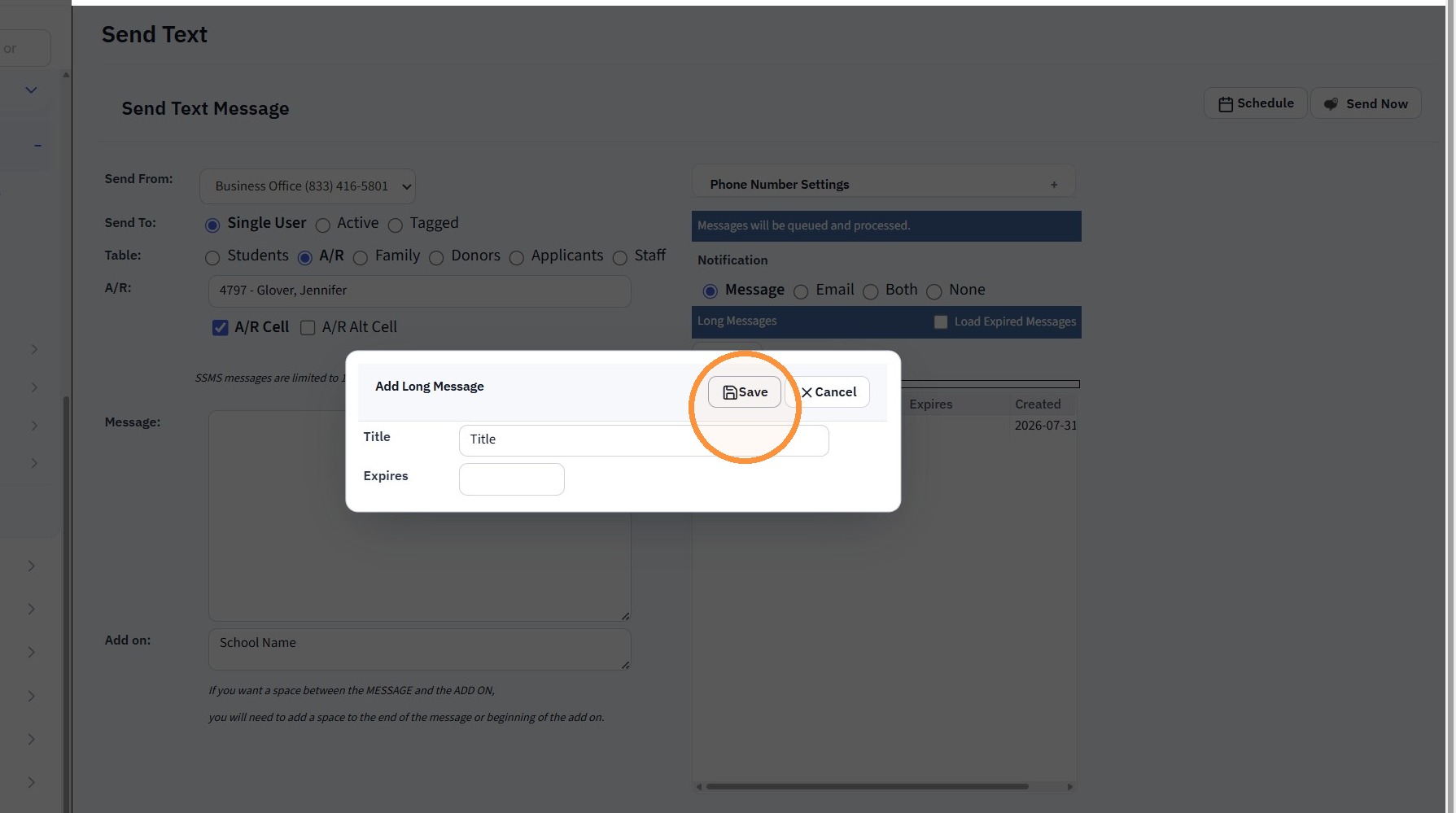Collapse the sidebar down chevron at top
The width and height of the screenshot is (1456, 813).
pyautogui.click(x=31, y=90)
